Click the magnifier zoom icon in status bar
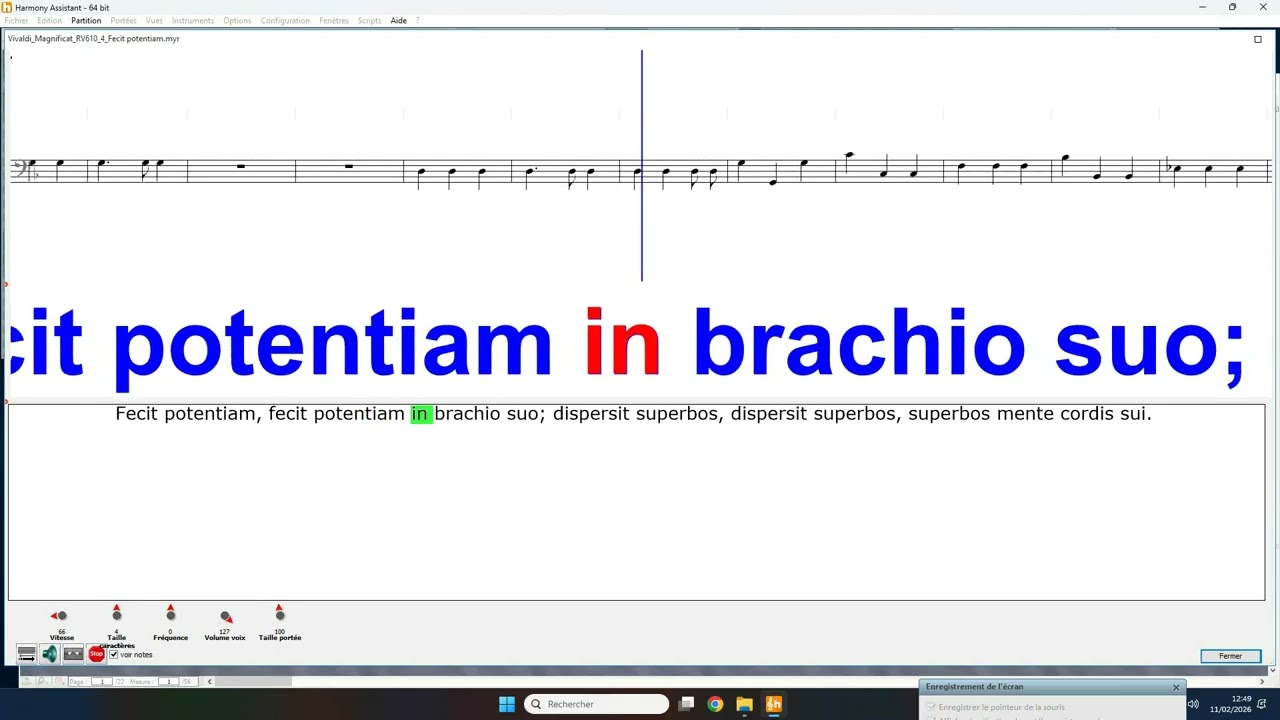This screenshot has width=1280, height=720. [x=42, y=682]
